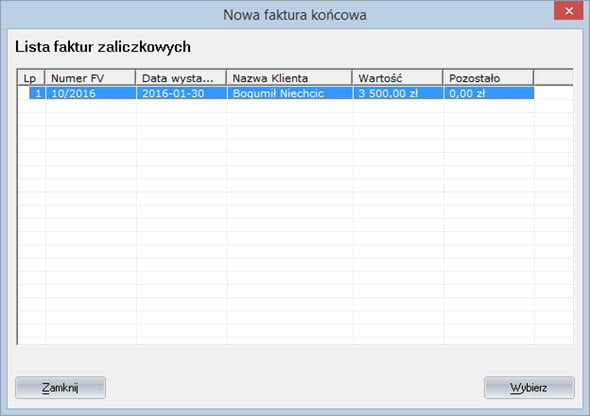
Task: Select the date cell 2016-01-30
Action: point(182,93)
